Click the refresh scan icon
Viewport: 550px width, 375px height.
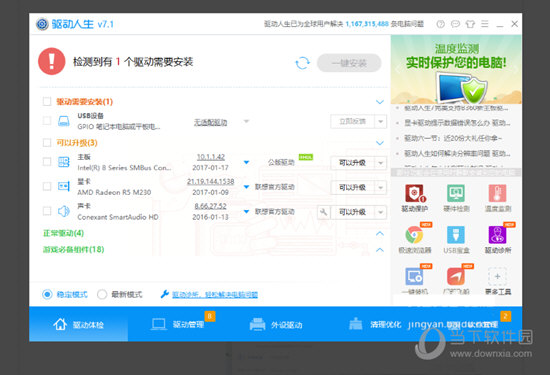click(302, 63)
